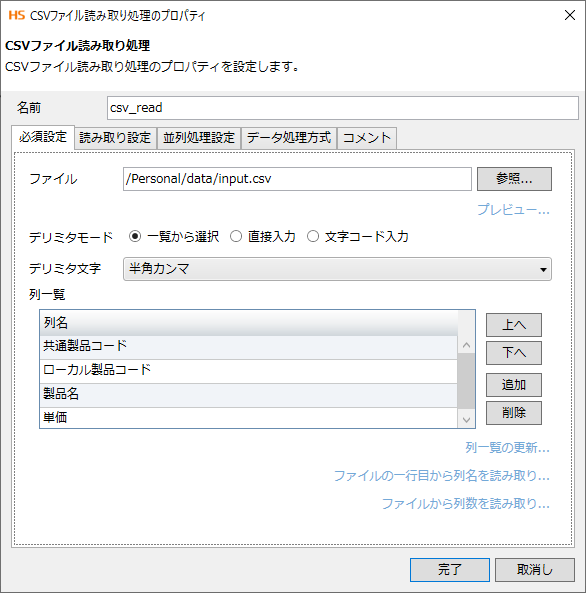Click the 上へ move up button
Screen dimensions: 586x593
(514, 325)
